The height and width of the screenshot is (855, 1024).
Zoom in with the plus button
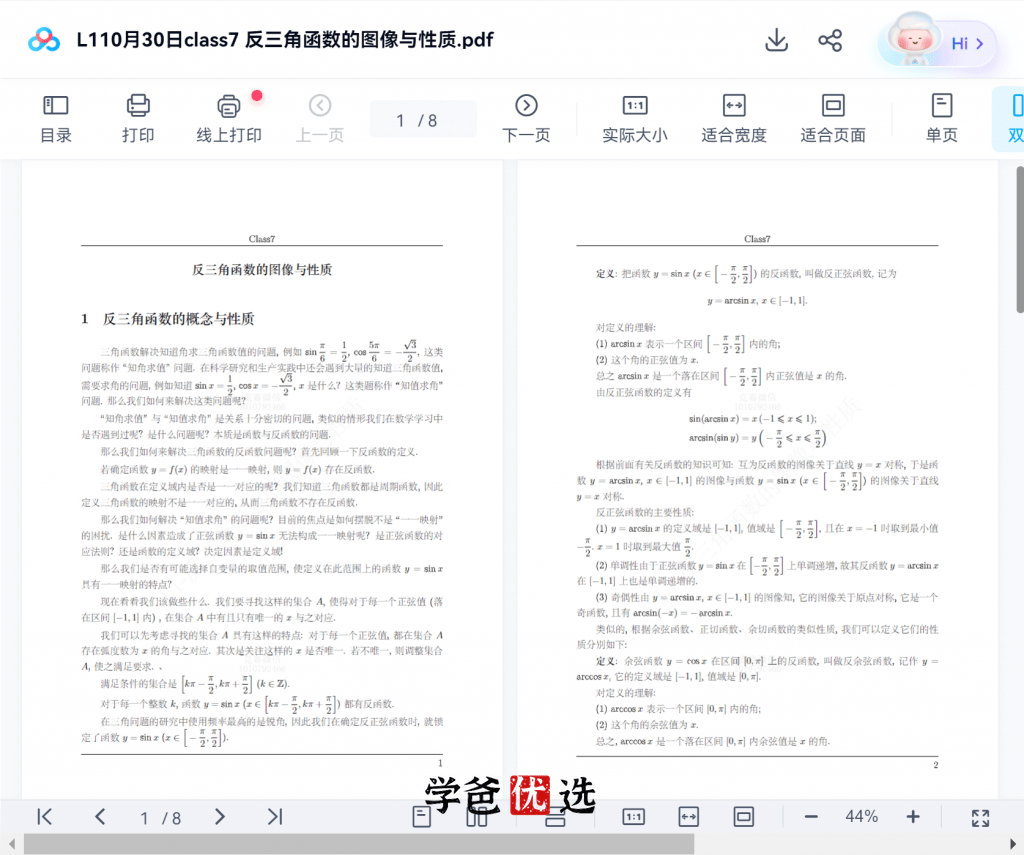coord(913,816)
